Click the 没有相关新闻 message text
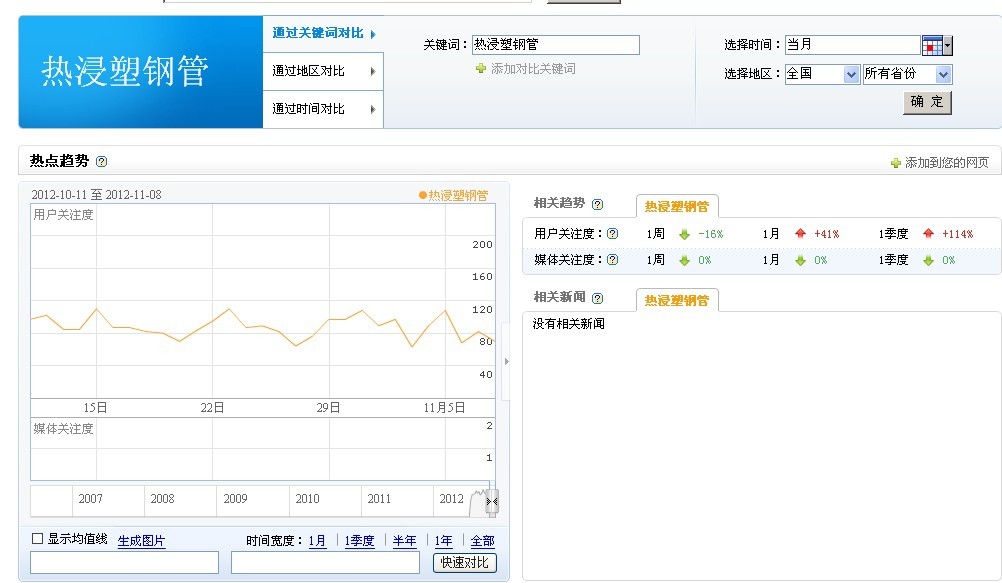The height and width of the screenshot is (583, 1002). click(x=569, y=324)
